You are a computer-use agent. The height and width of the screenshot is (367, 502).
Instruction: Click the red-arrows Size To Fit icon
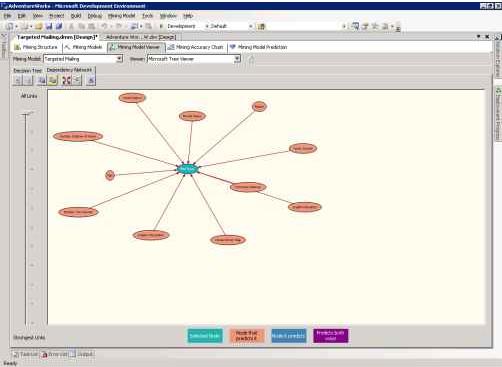coord(67,80)
